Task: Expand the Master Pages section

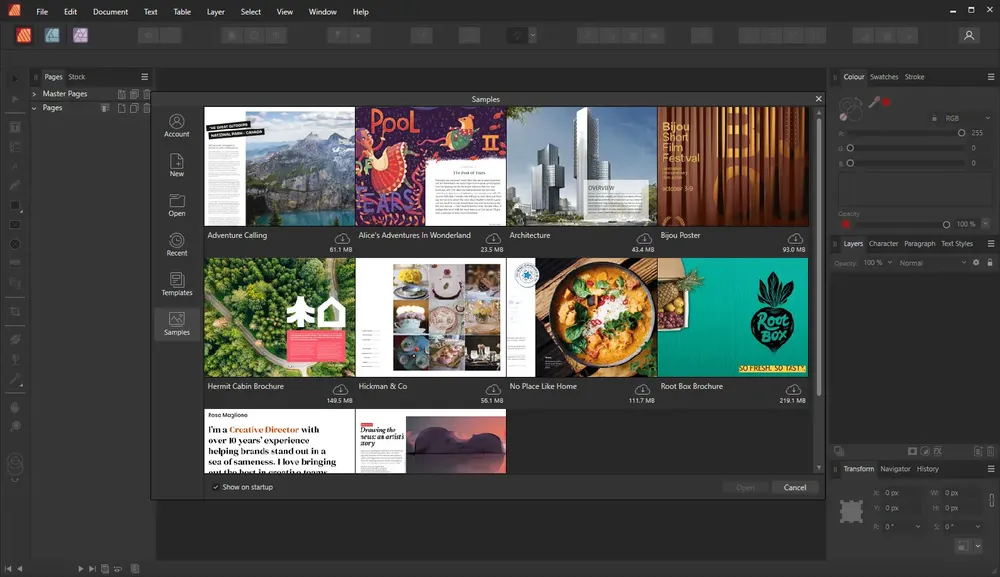Action: pyautogui.click(x=34, y=94)
